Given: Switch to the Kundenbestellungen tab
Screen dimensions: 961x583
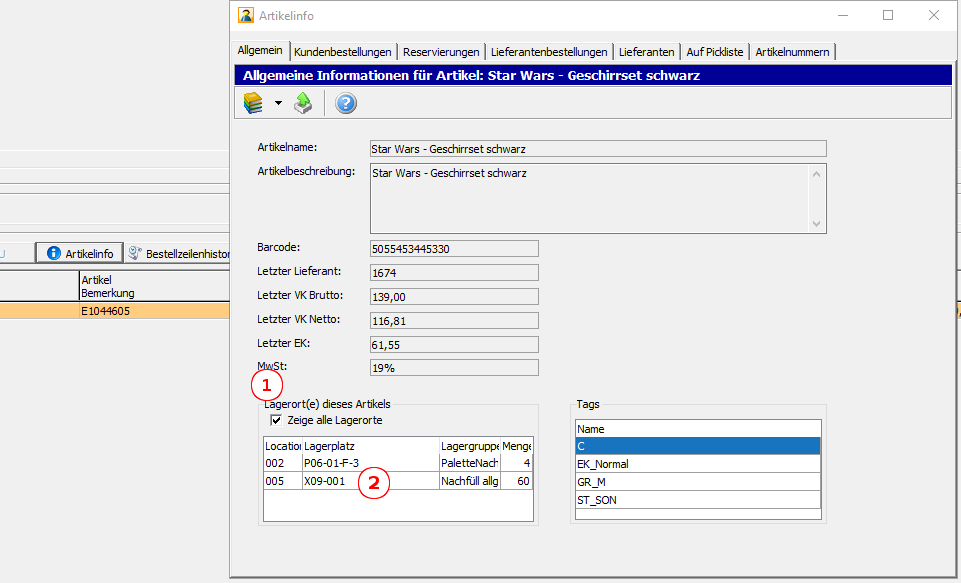Looking at the screenshot, I should coord(344,52).
